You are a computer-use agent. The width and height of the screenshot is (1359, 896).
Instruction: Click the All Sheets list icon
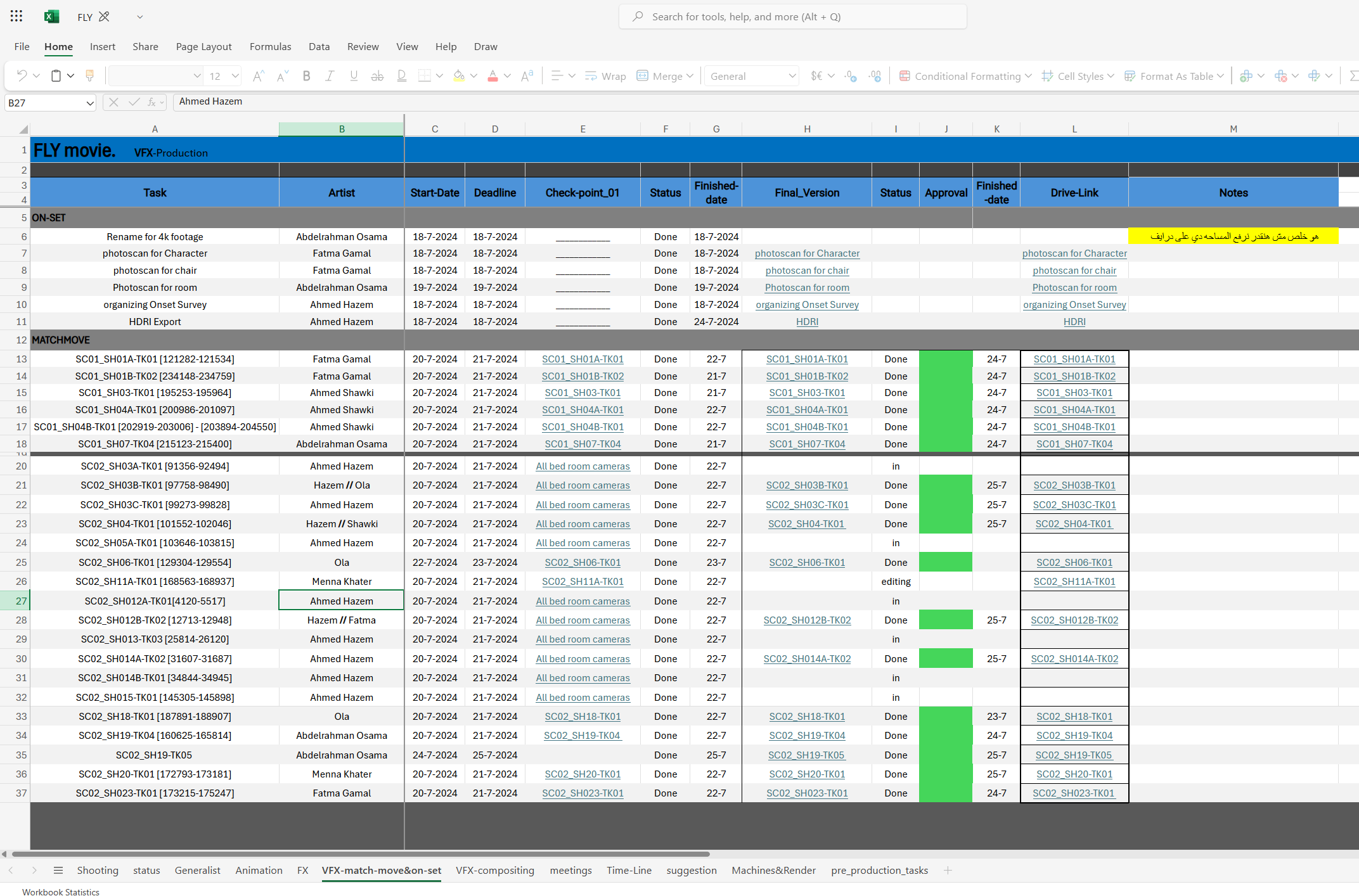(58, 870)
